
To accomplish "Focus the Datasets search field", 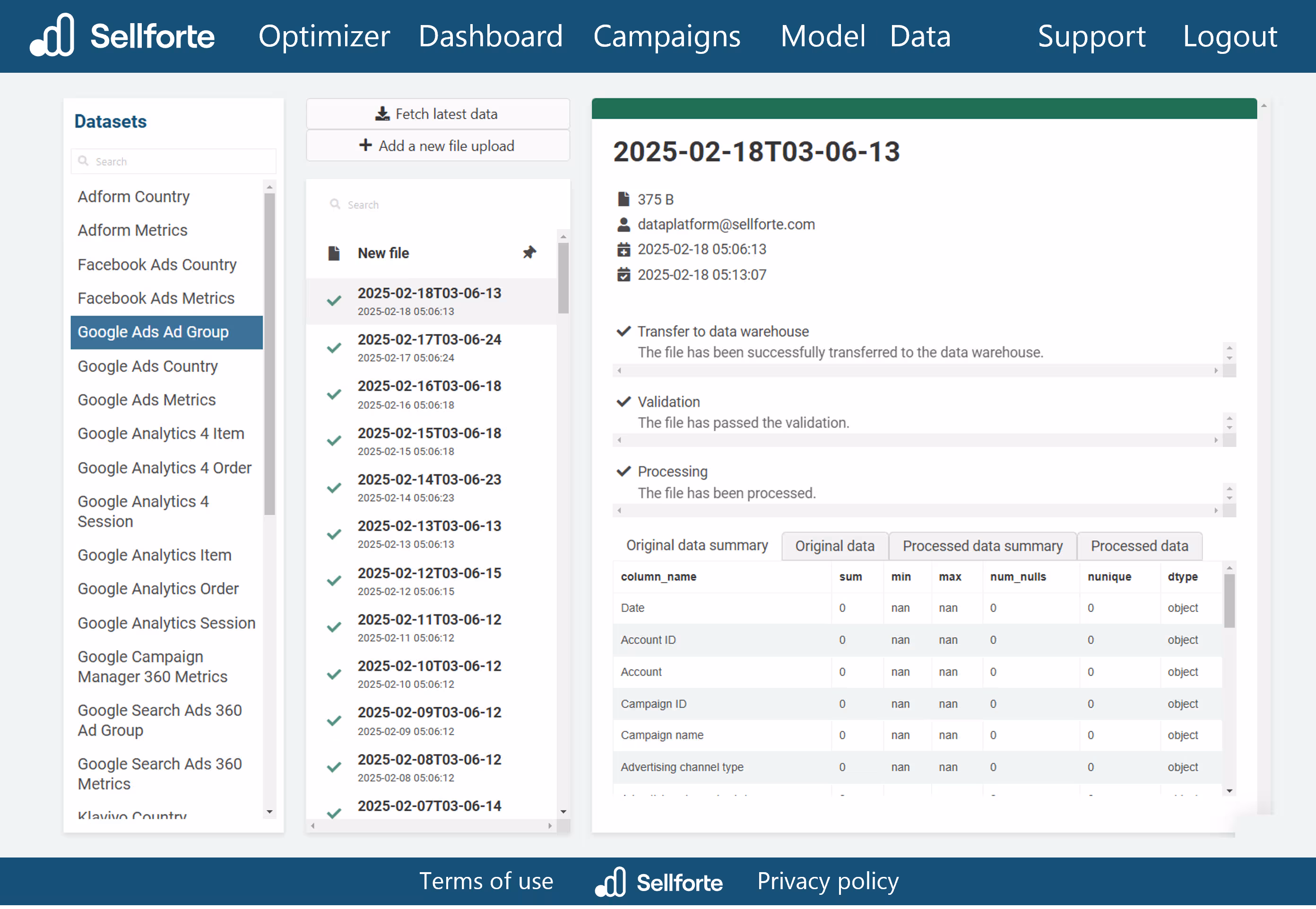I will click(173, 161).
